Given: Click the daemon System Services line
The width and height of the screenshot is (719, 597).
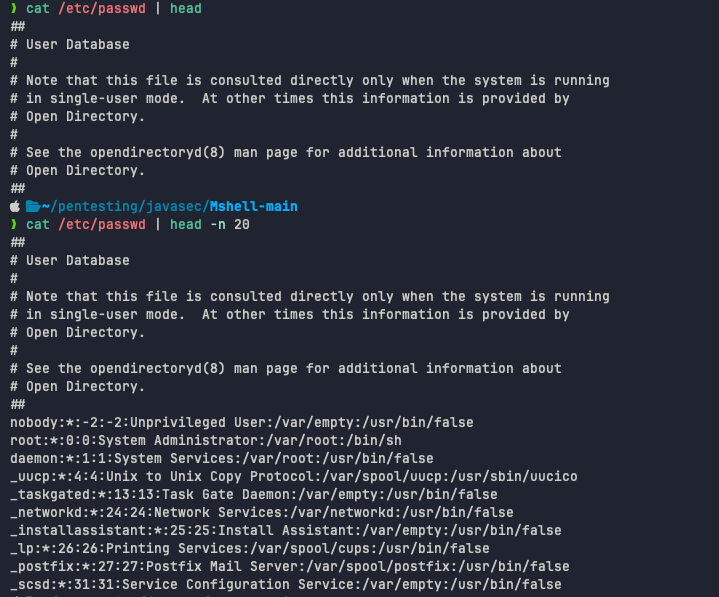Looking at the screenshot, I should click(x=222, y=458).
